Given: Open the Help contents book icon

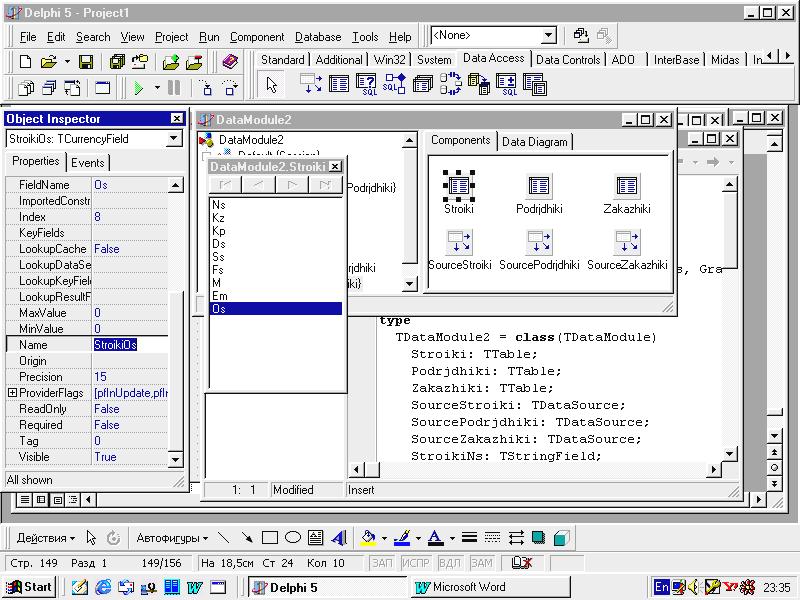Looking at the screenshot, I should 231,62.
